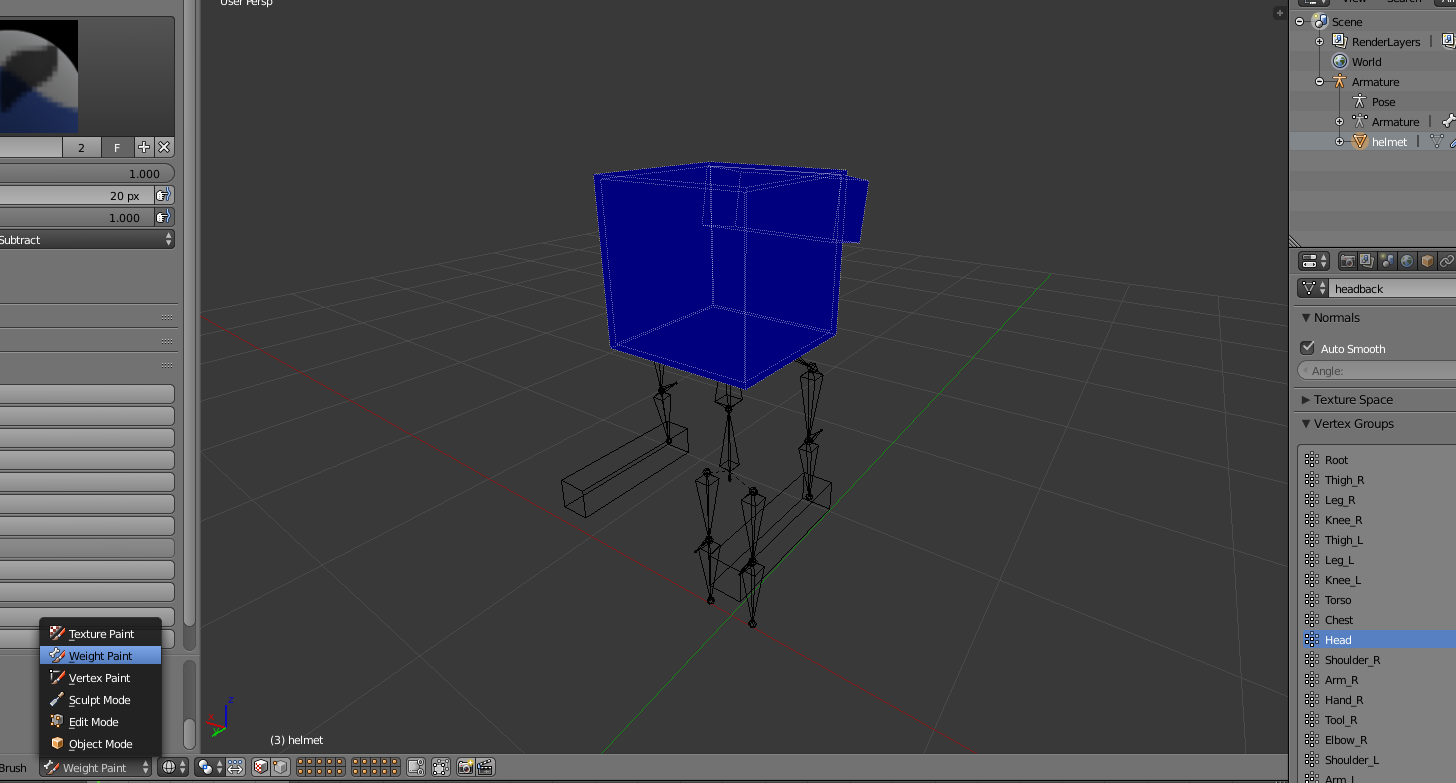Collapse the top Armature object in outliner
The width and height of the screenshot is (1456, 783).
coord(1319,81)
